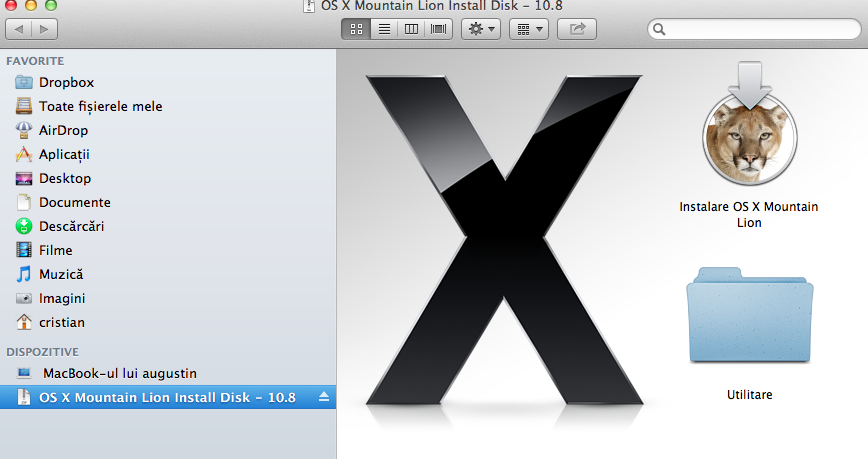Select MacBook-ul lui augustin device label
This screenshot has width=868, height=459.
(120, 373)
